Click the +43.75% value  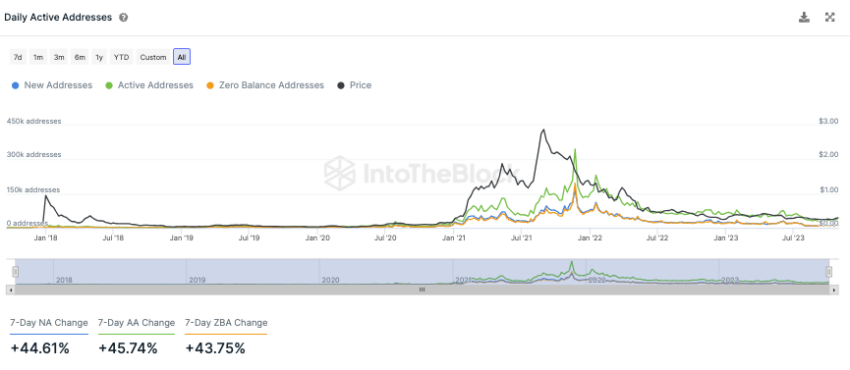(215, 348)
